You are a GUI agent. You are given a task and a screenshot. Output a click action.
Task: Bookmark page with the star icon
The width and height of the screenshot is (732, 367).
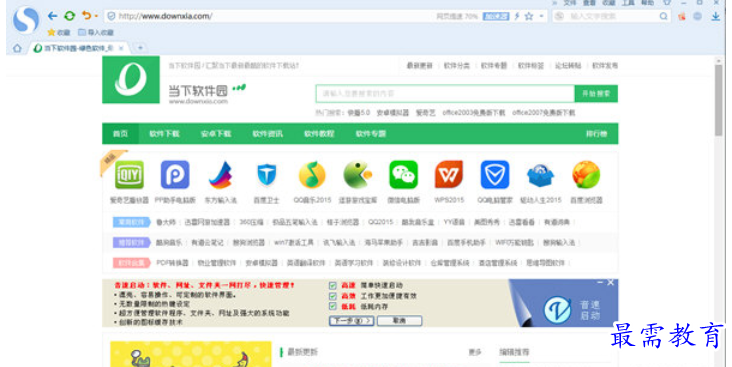tap(529, 16)
